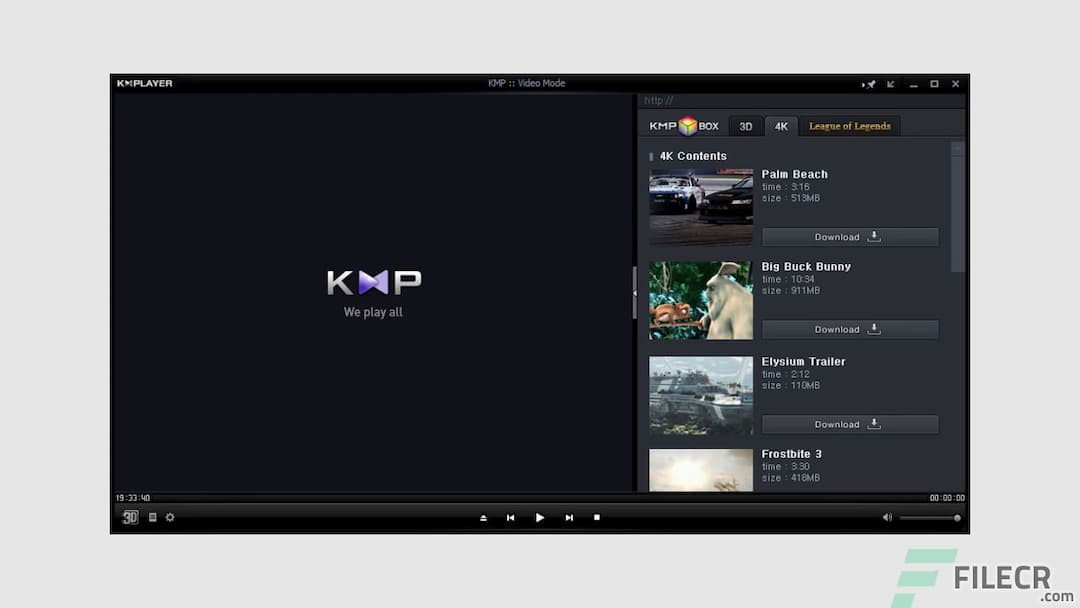Viewport: 1080px width, 608px height.
Task: Open the playlist panel icon
Action: click(152, 517)
